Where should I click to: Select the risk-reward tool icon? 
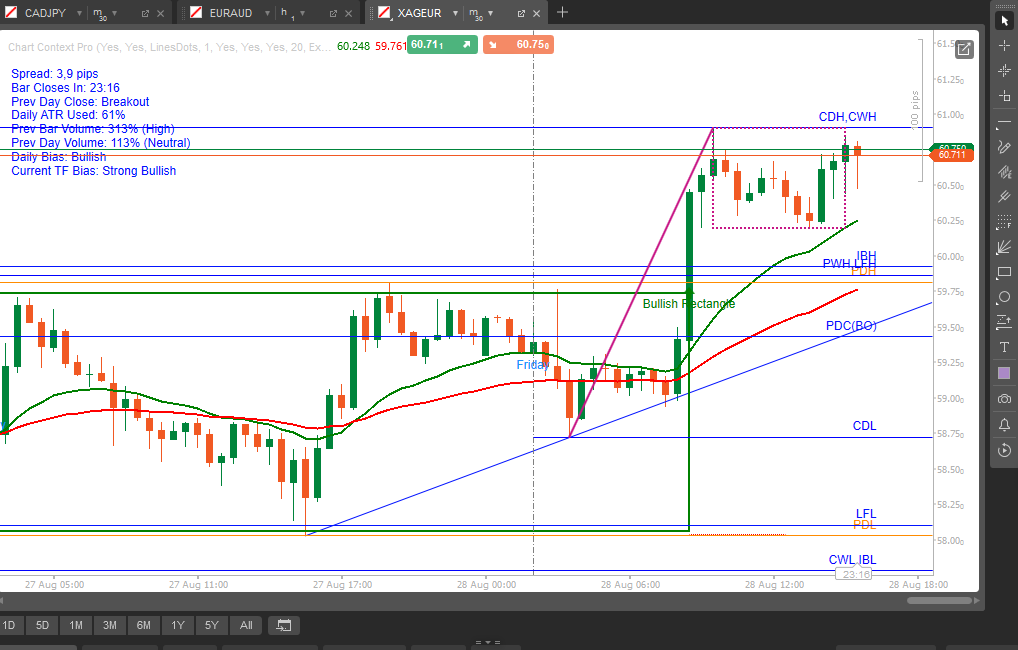click(1004, 322)
